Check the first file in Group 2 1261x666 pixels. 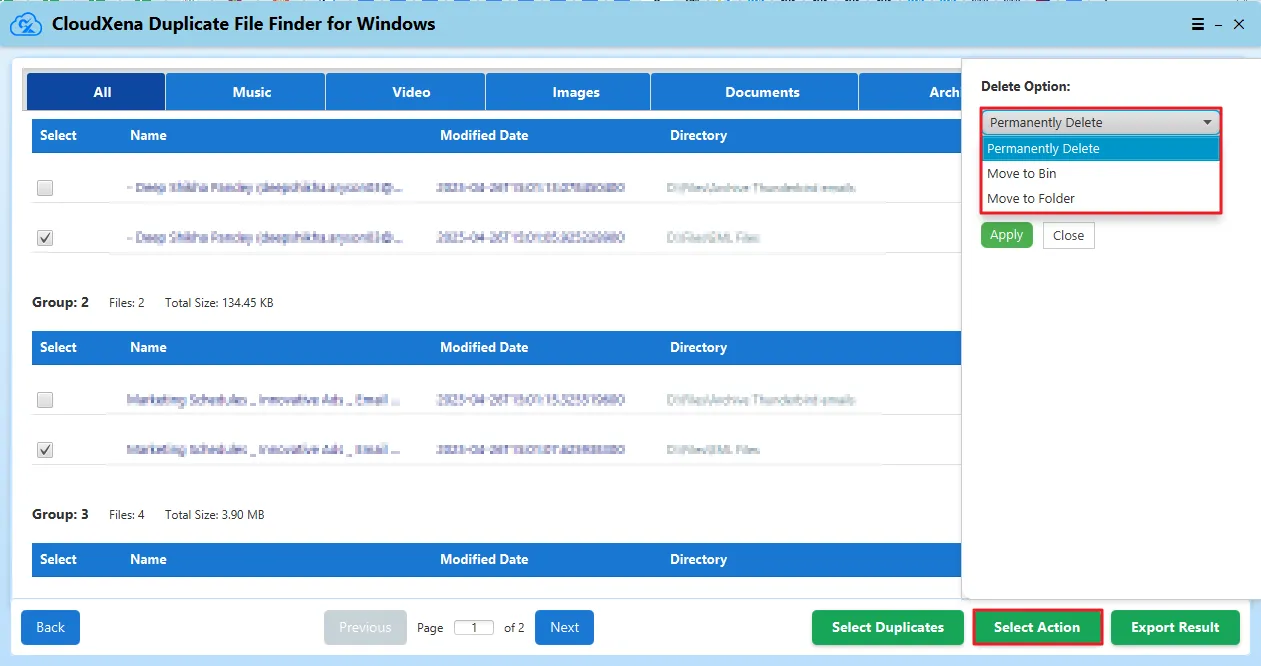point(45,400)
